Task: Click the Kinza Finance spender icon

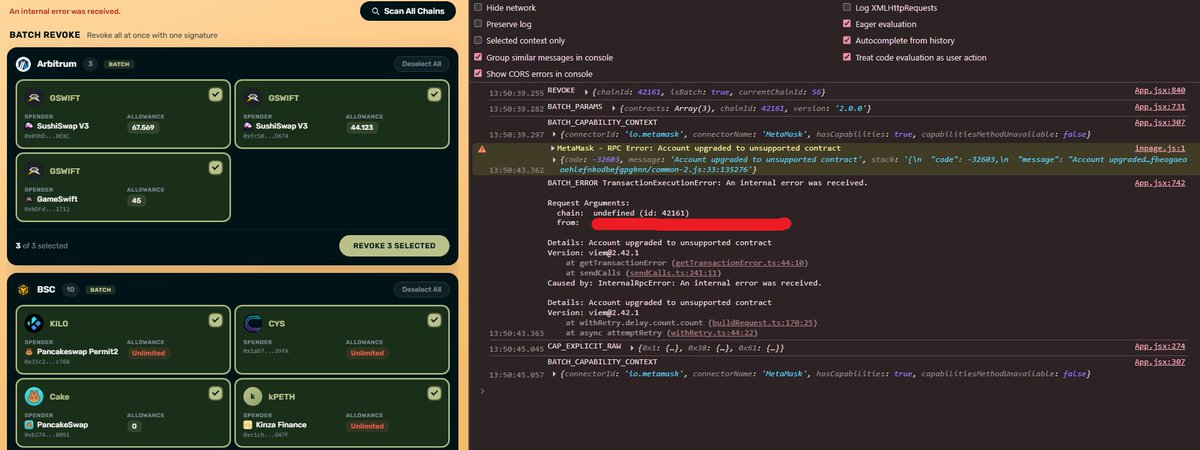Action: pyautogui.click(x=247, y=425)
